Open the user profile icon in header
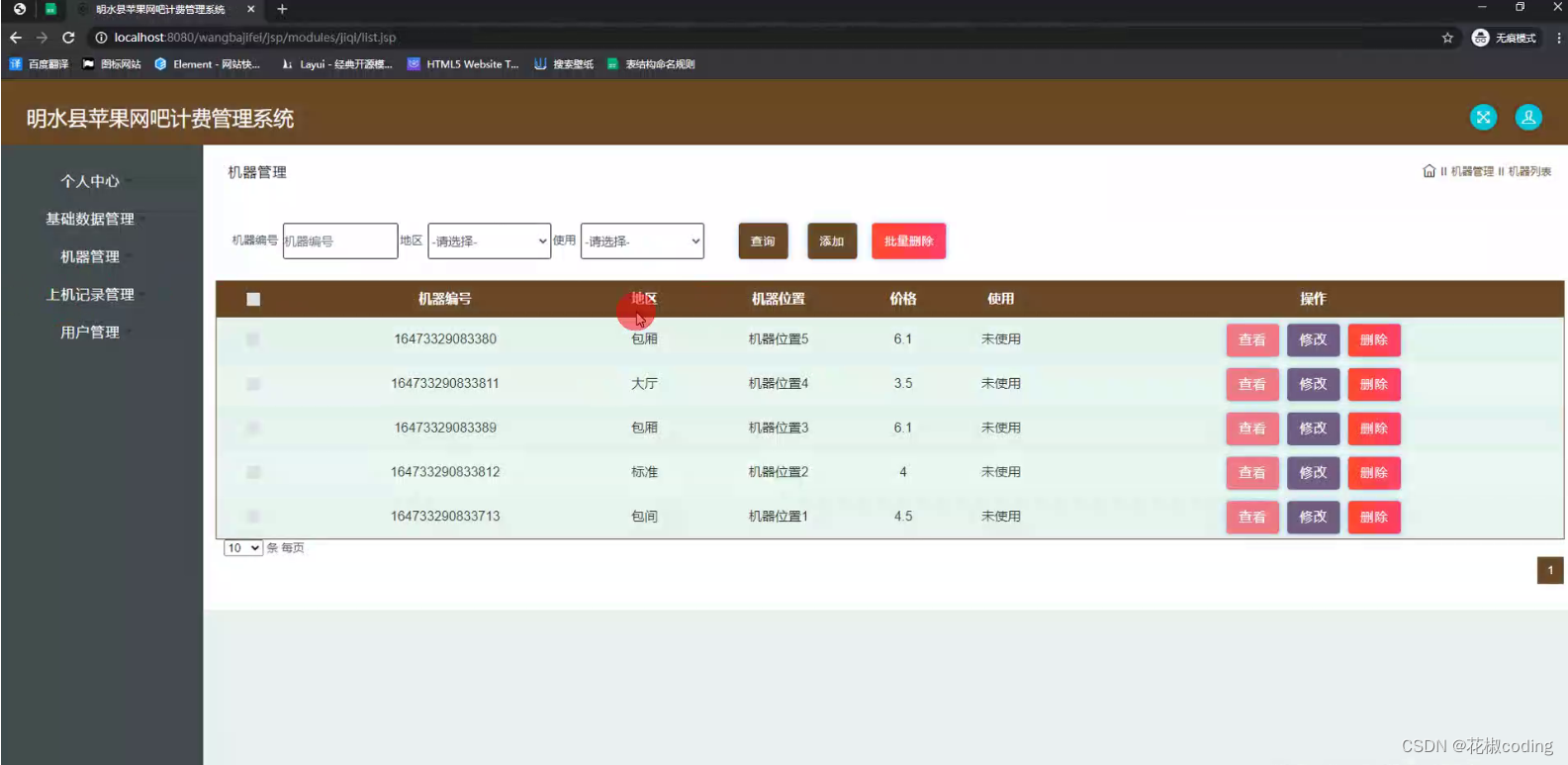 1528,118
